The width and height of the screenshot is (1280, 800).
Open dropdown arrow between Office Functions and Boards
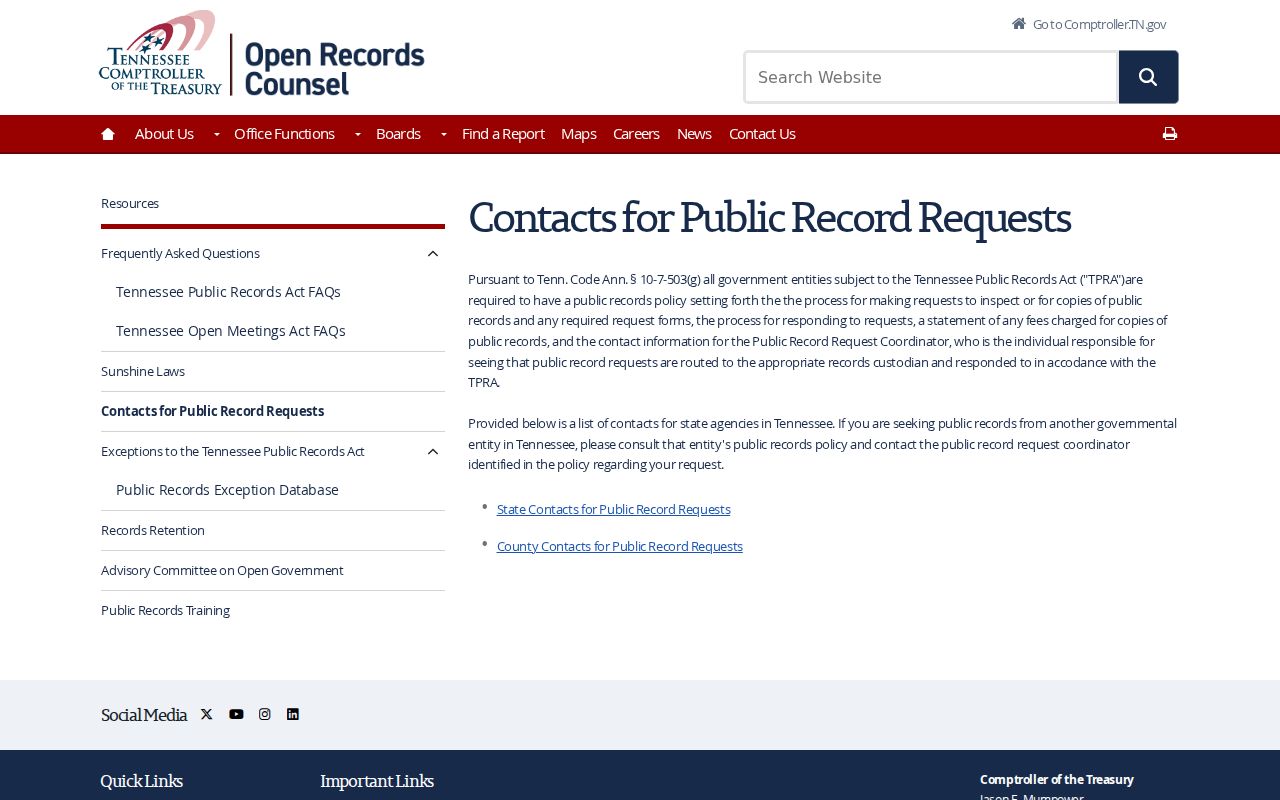[357, 134]
